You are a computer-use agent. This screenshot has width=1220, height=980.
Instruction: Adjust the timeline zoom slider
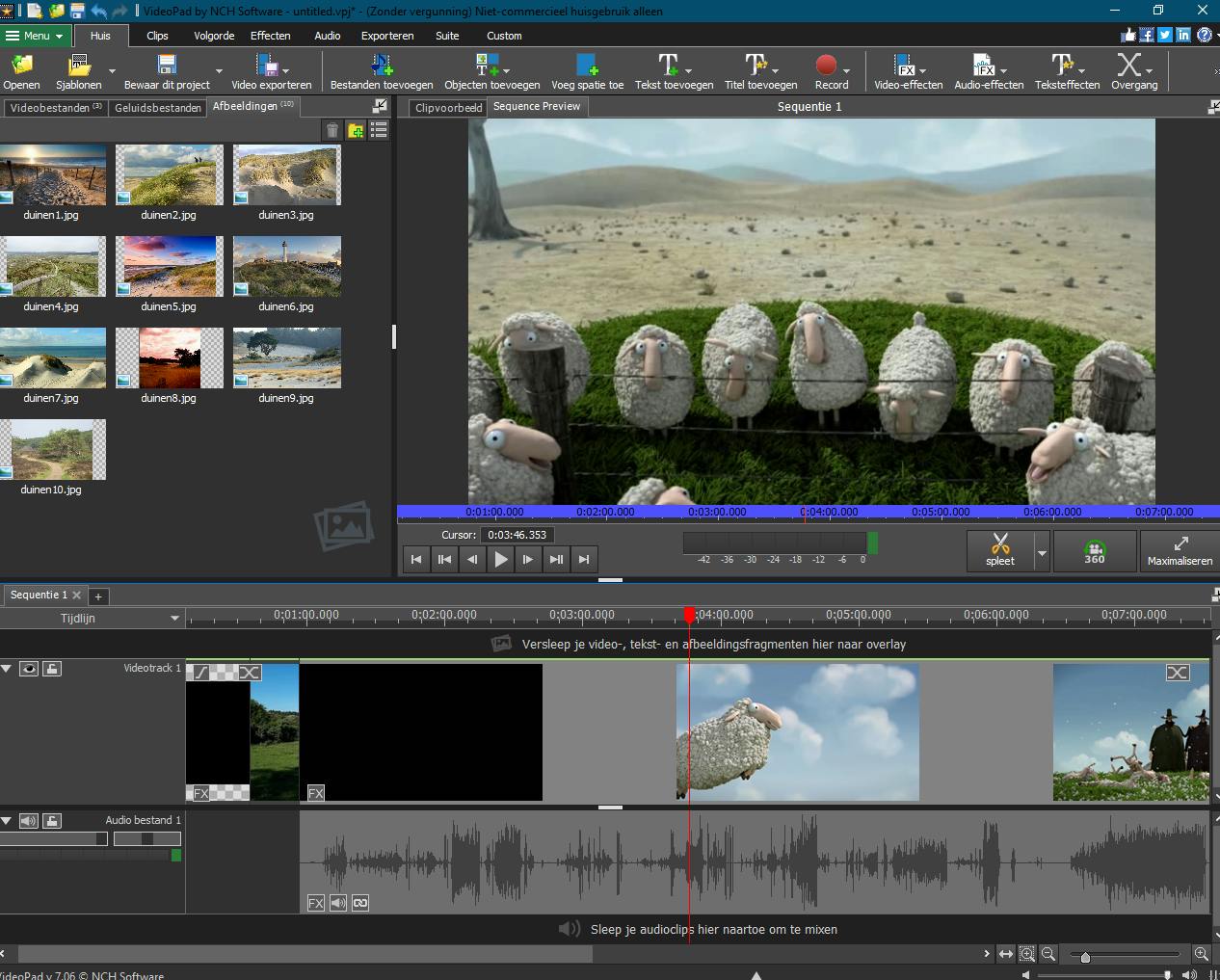[1085, 957]
